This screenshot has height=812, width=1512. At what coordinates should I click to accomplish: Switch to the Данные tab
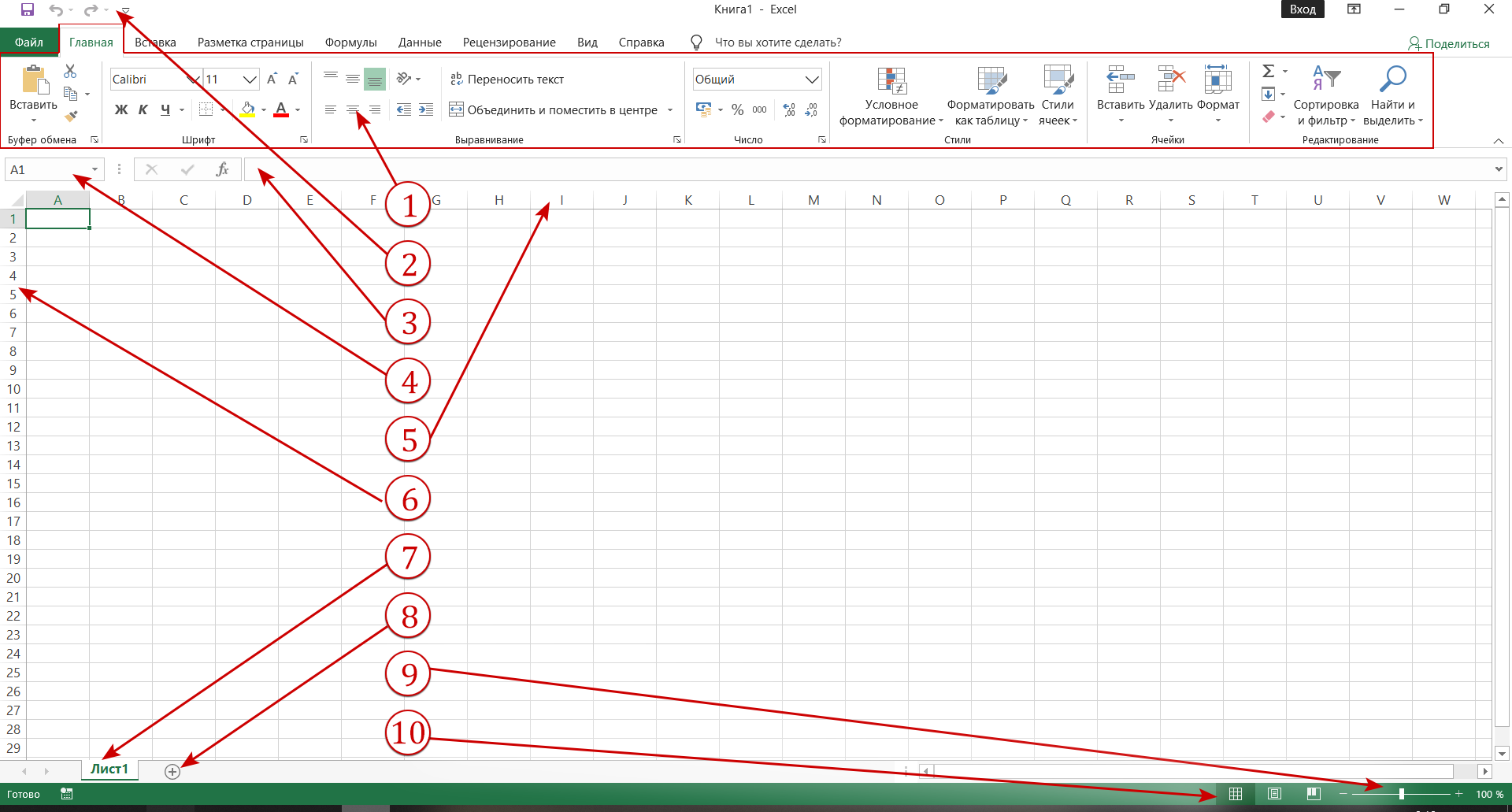420,42
